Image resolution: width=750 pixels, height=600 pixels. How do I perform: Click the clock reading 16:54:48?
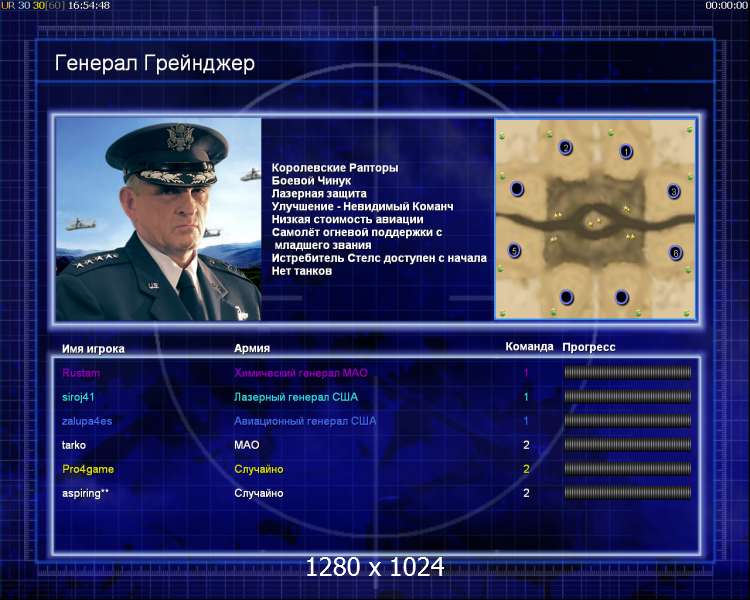coord(88,5)
